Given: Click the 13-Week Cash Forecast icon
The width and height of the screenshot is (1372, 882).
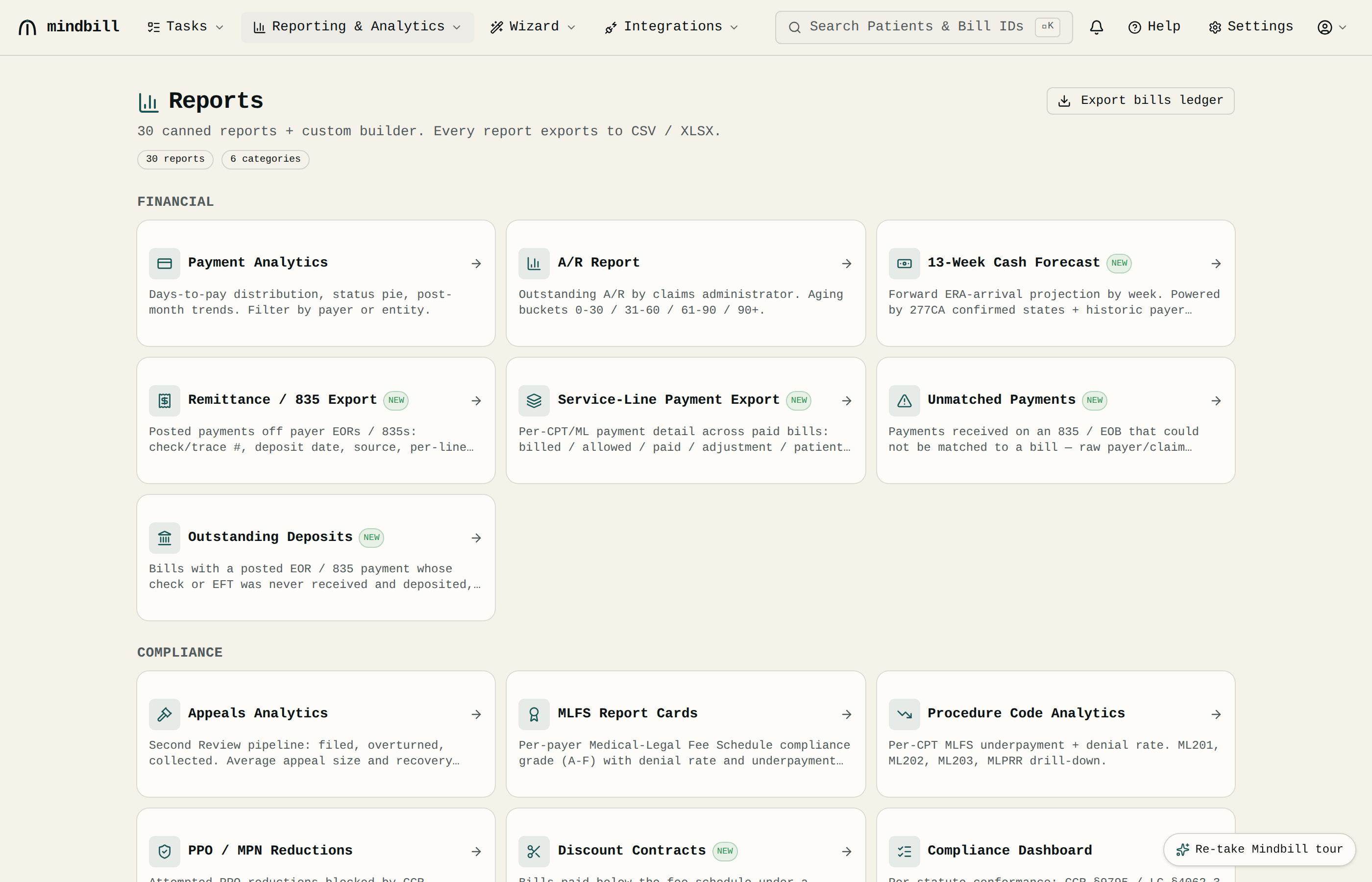Looking at the screenshot, I should pyautogui.click(x=904, y=264).
